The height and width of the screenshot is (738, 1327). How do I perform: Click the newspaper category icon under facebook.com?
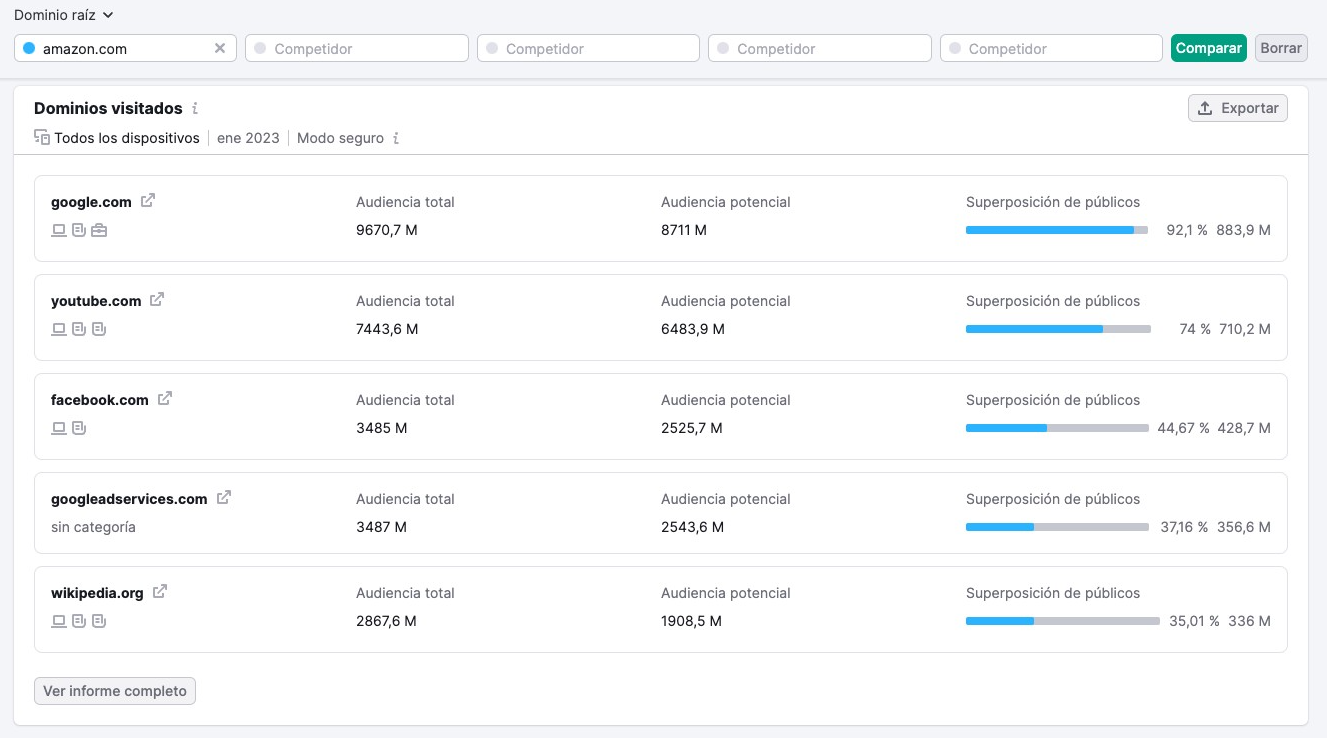tap(79, 428)
